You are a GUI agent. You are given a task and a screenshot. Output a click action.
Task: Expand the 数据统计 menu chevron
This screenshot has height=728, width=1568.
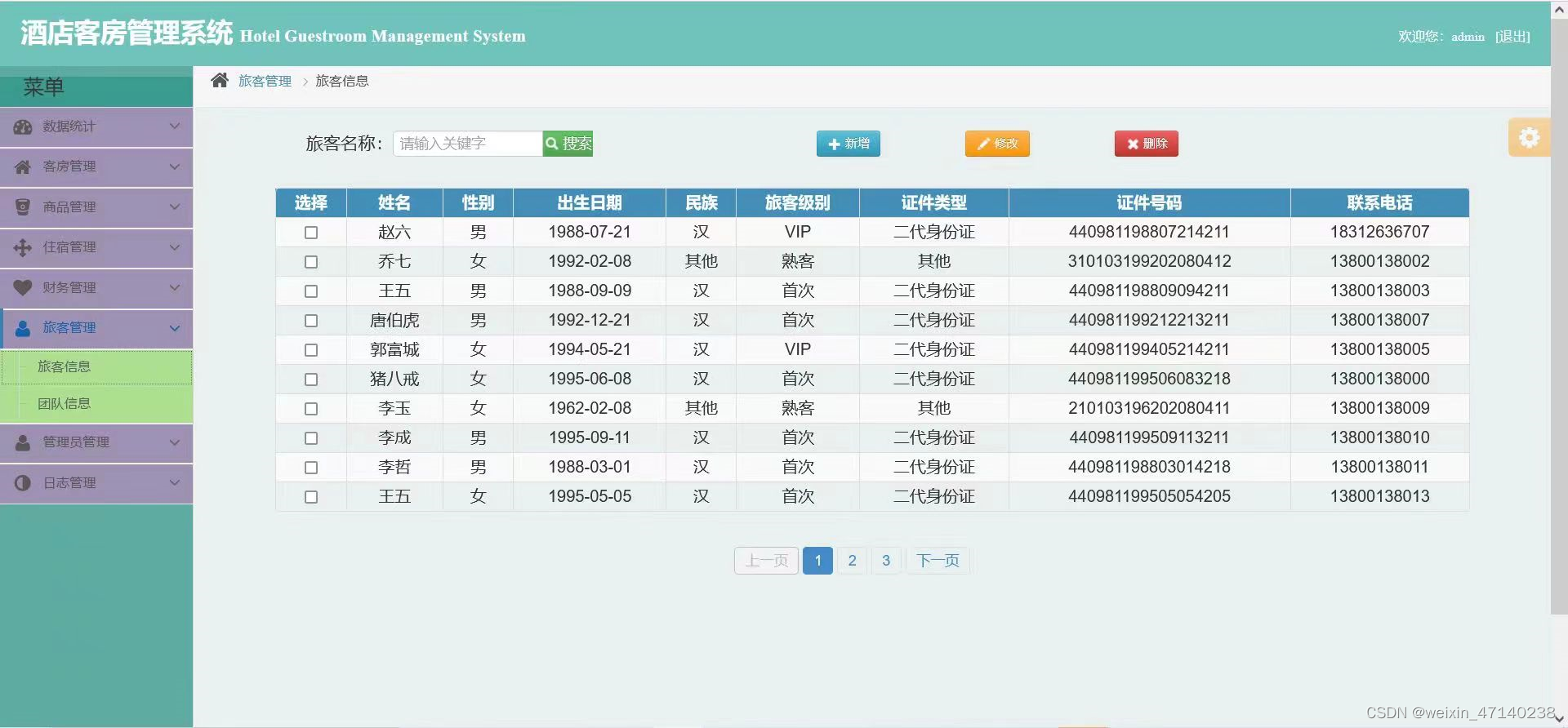coord(174,126)
